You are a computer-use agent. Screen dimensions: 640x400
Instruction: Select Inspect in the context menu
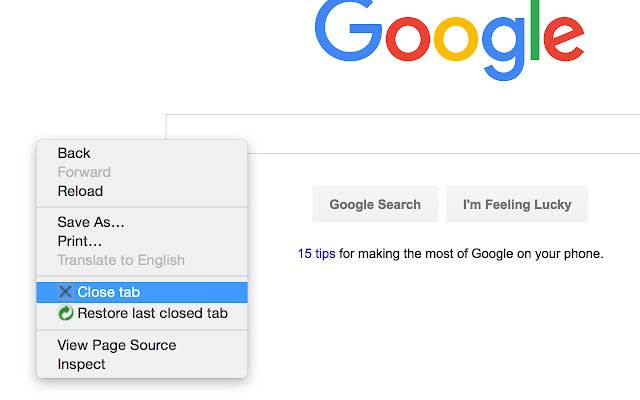tap(81, 364)
